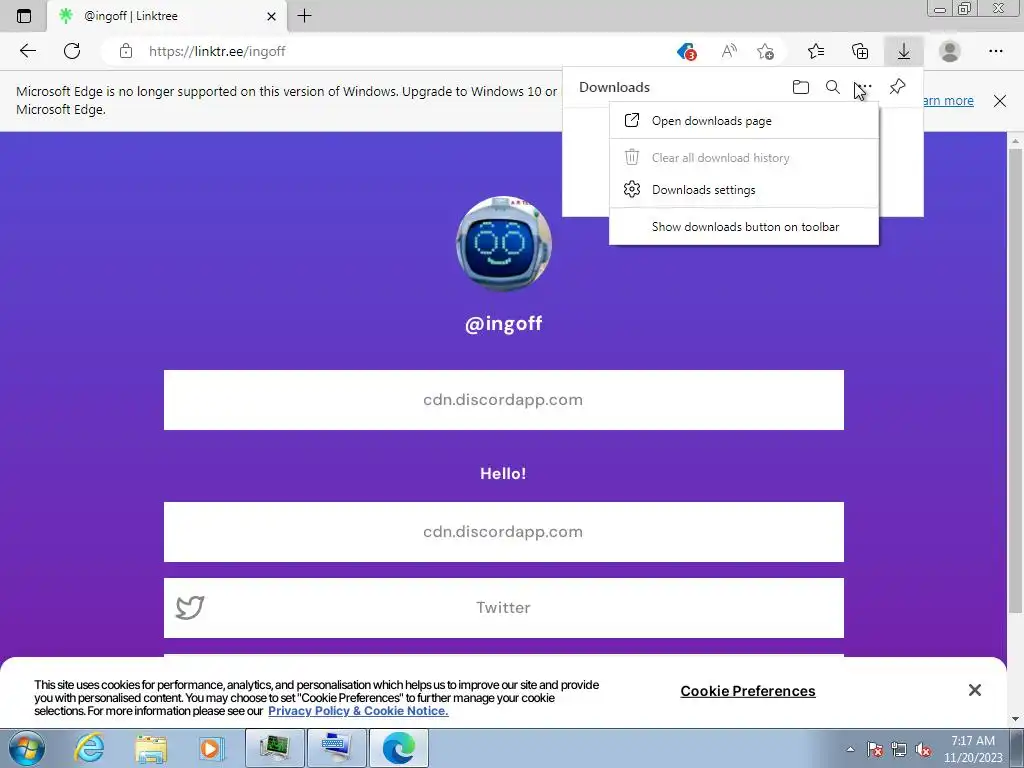The image size is (1024, 768).
Task: Open the profile avatar menu
Action: (x=950, y=51)
